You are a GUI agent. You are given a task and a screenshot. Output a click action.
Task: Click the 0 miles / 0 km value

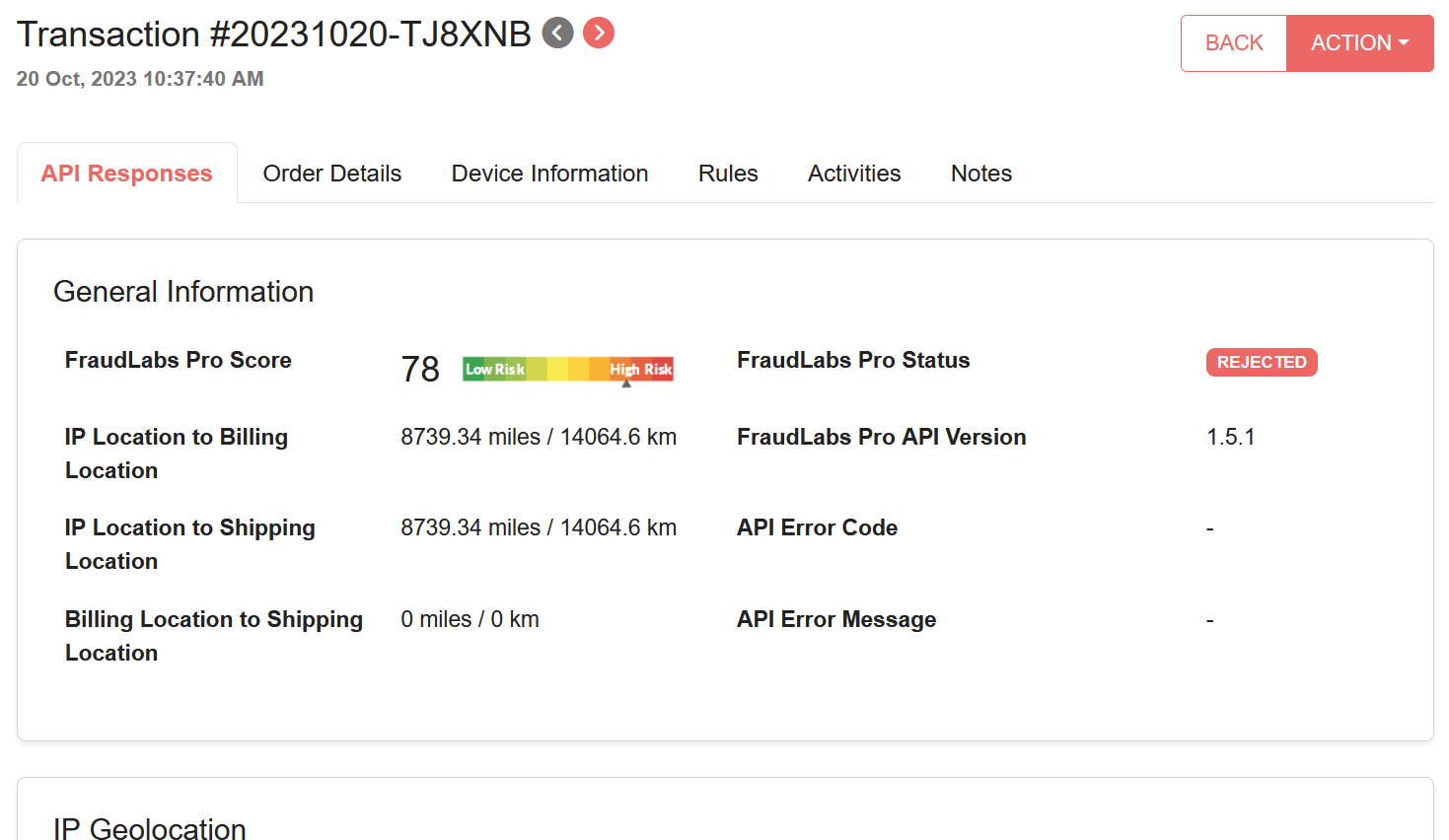470,619
